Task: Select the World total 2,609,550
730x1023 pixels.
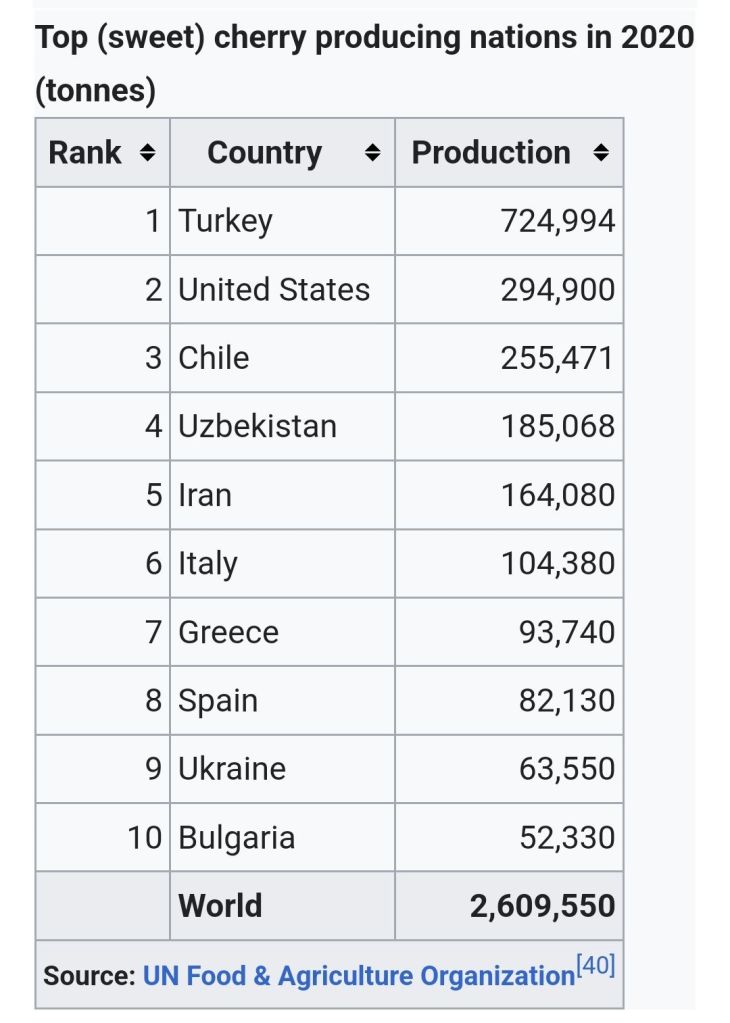Action: [x=542, y=906]
